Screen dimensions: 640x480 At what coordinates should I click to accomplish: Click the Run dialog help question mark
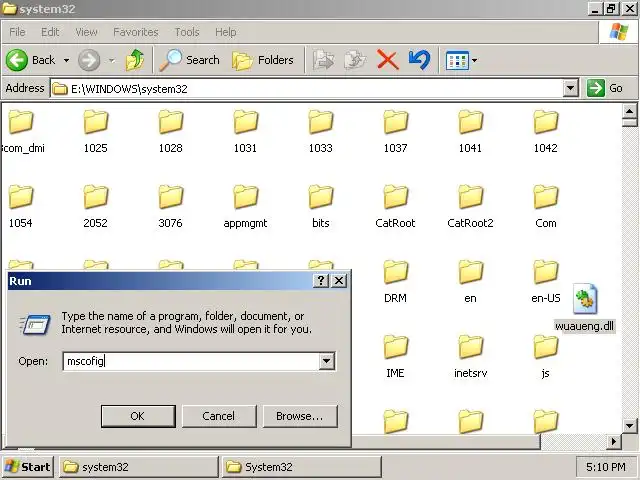[x=321, y=280]
